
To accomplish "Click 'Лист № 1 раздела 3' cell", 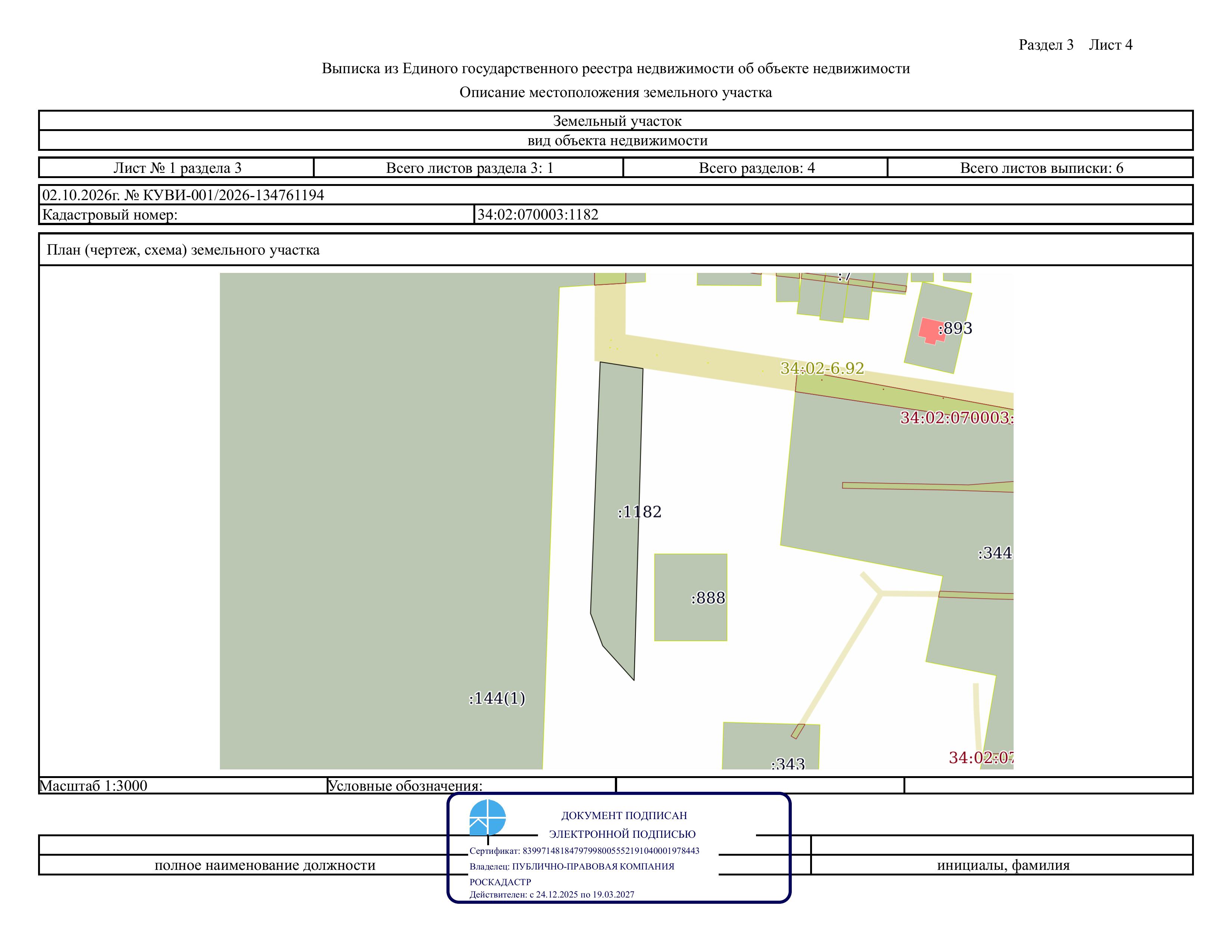I will (x=177, y=168).
